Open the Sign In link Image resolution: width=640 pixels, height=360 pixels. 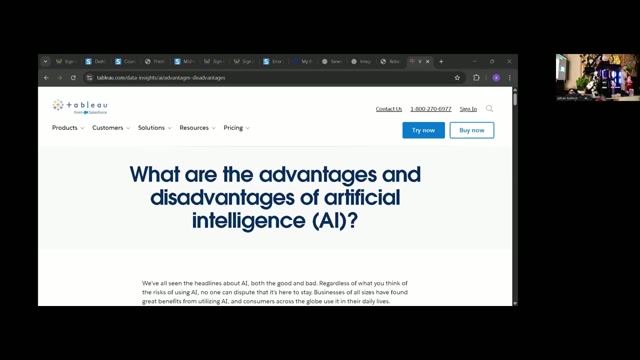point(468,109)
